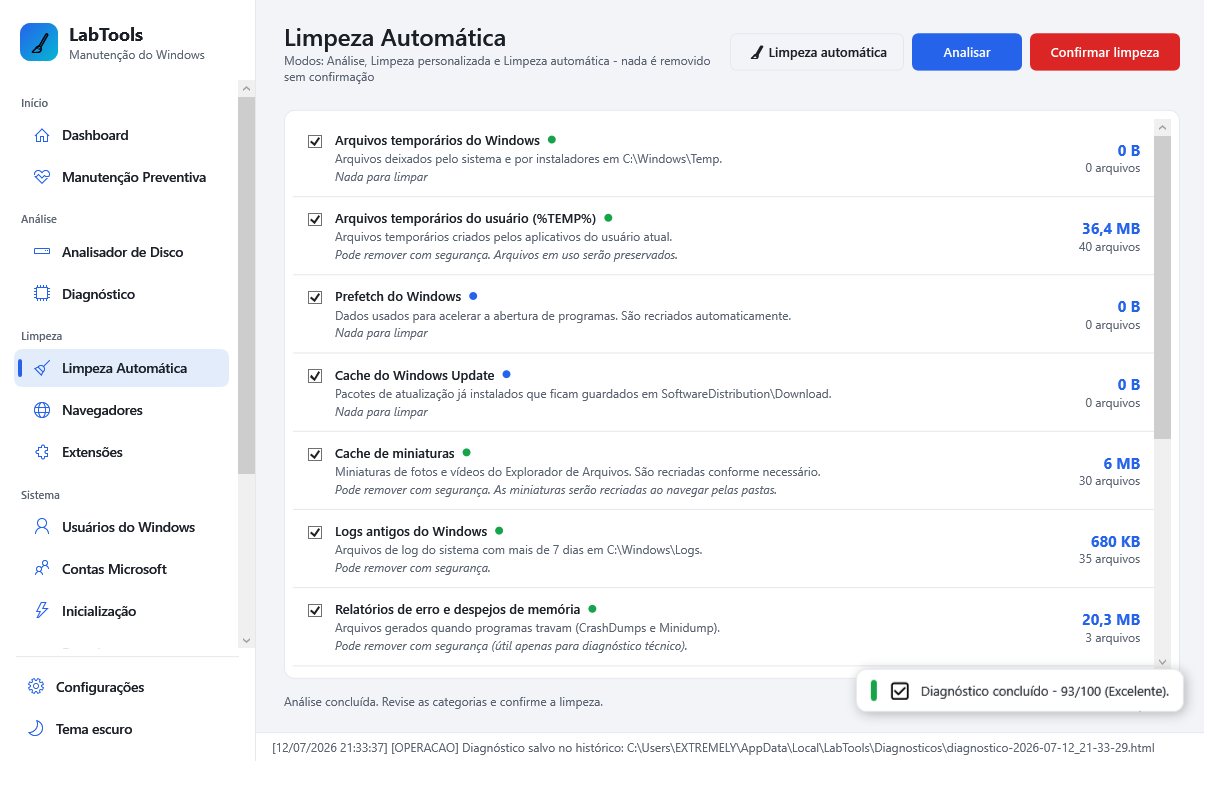
Task: Click blue status dot beside Prefetch do Windows
Action: [x=473, y=296]
